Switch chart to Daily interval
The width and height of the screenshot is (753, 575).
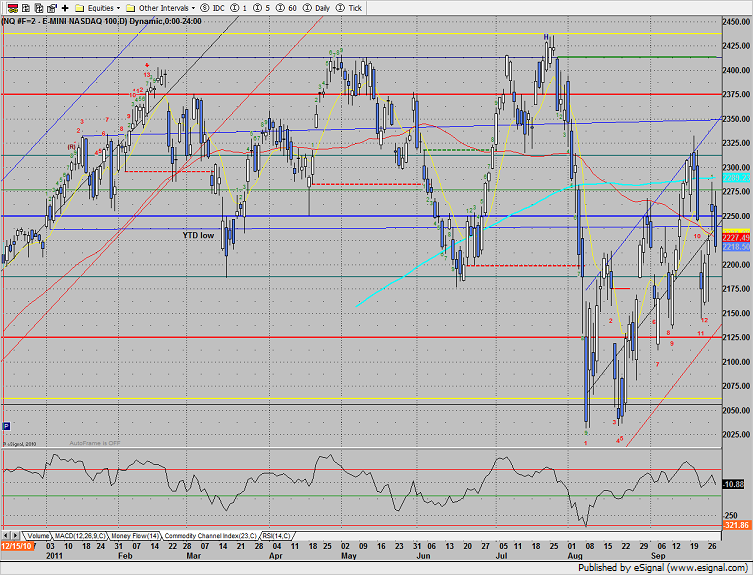316,8
